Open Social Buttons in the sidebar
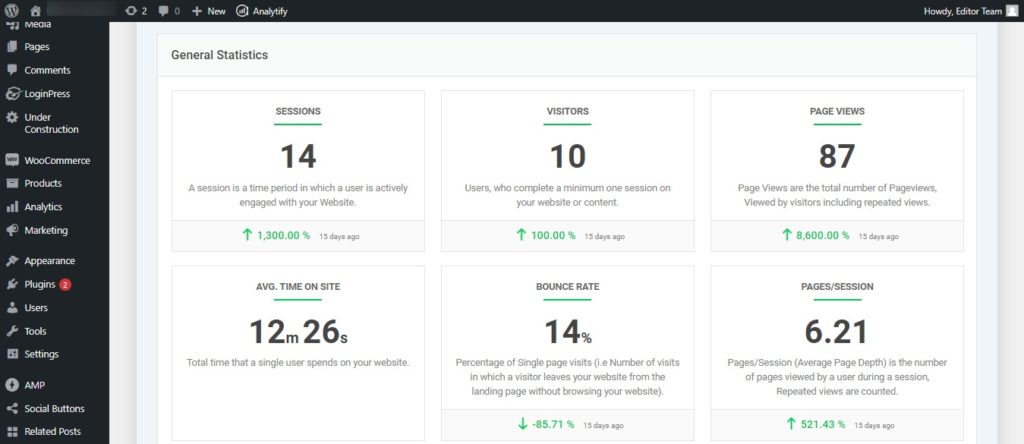This screenshot has height=444, width=1024. [54, 409]
